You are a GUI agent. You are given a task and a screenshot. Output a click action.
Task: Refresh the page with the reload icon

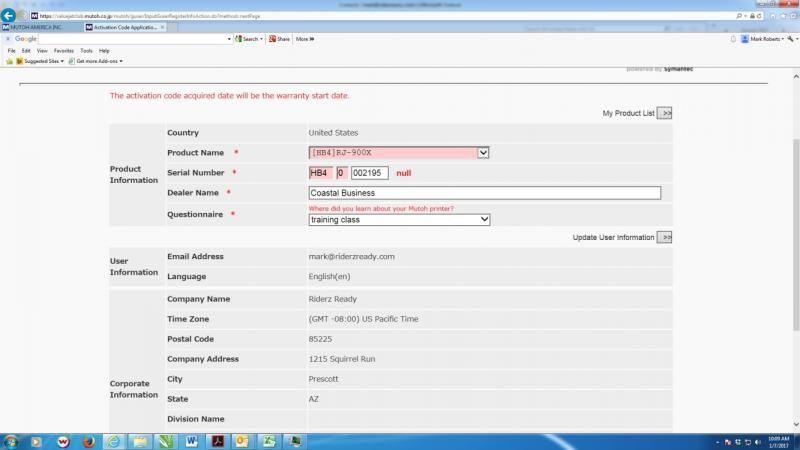point(759,16)
